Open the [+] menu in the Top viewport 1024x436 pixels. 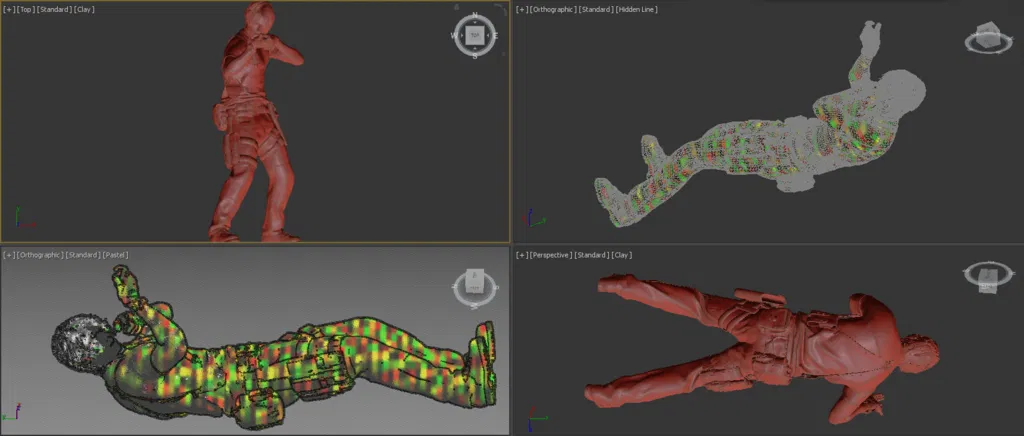[8, 10]
